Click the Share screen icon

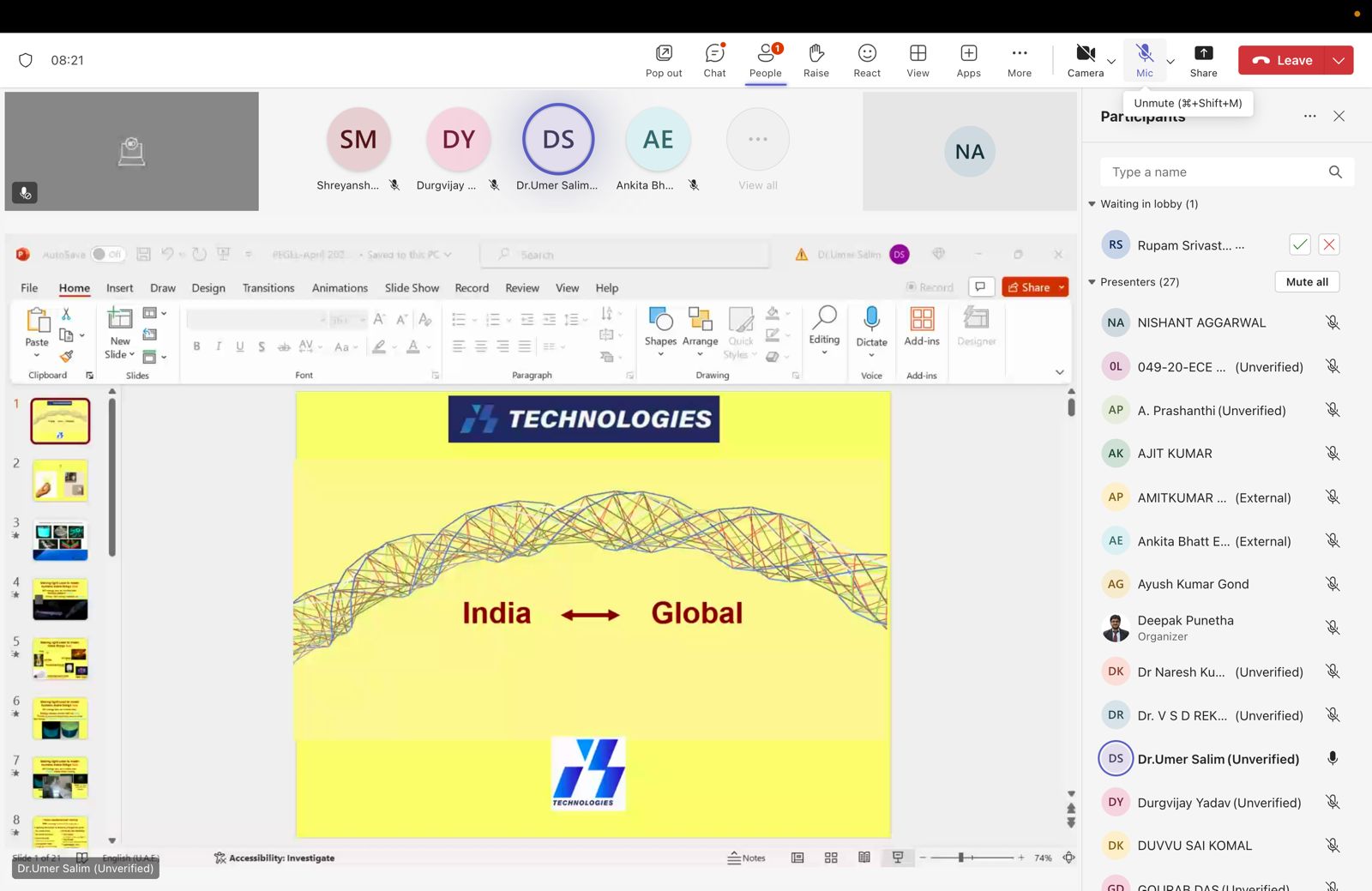[1203, 60]
